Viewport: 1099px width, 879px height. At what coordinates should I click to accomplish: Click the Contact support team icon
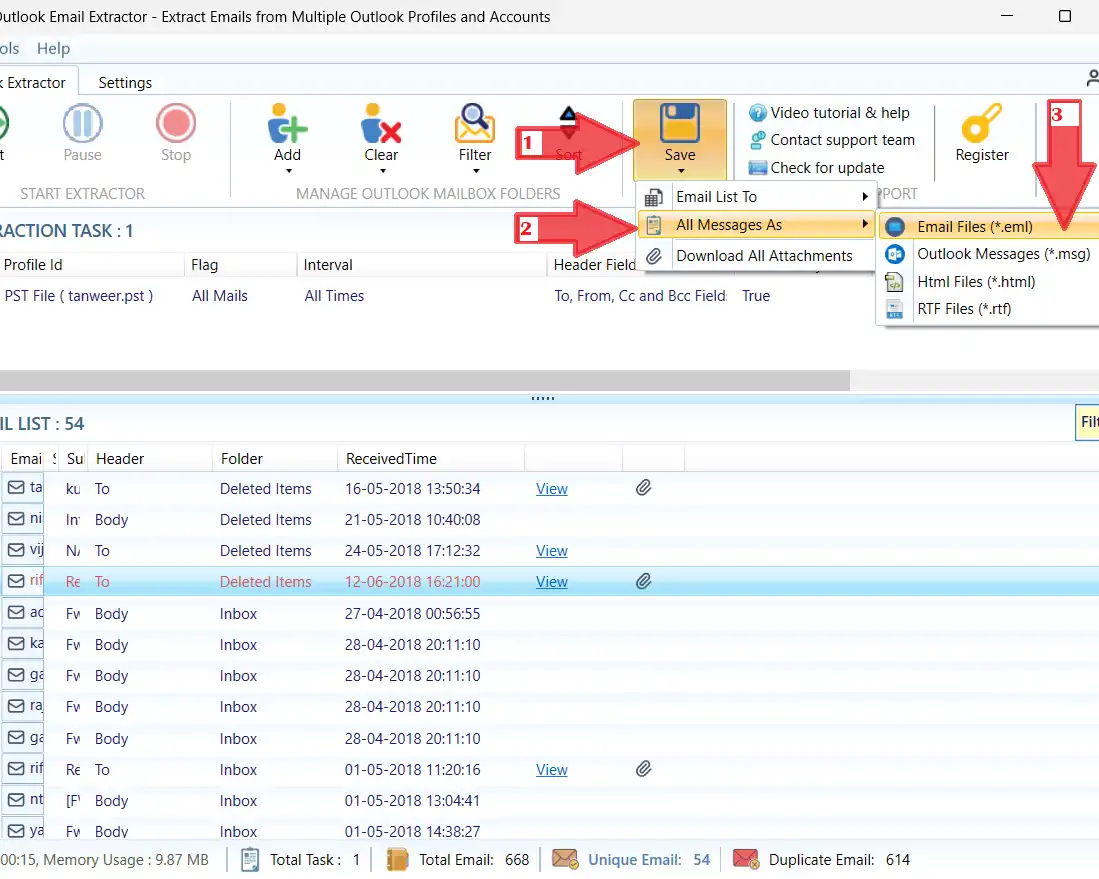(x=758, y=140)
